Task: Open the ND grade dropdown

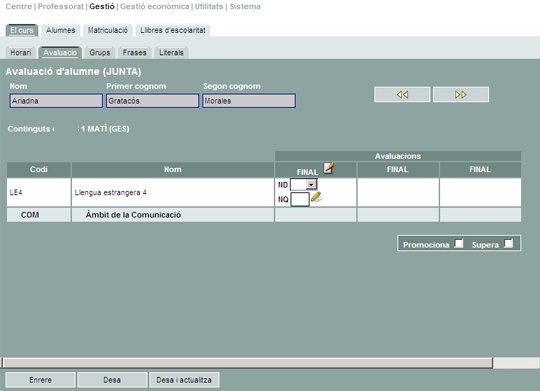Action: pos(311,185)
